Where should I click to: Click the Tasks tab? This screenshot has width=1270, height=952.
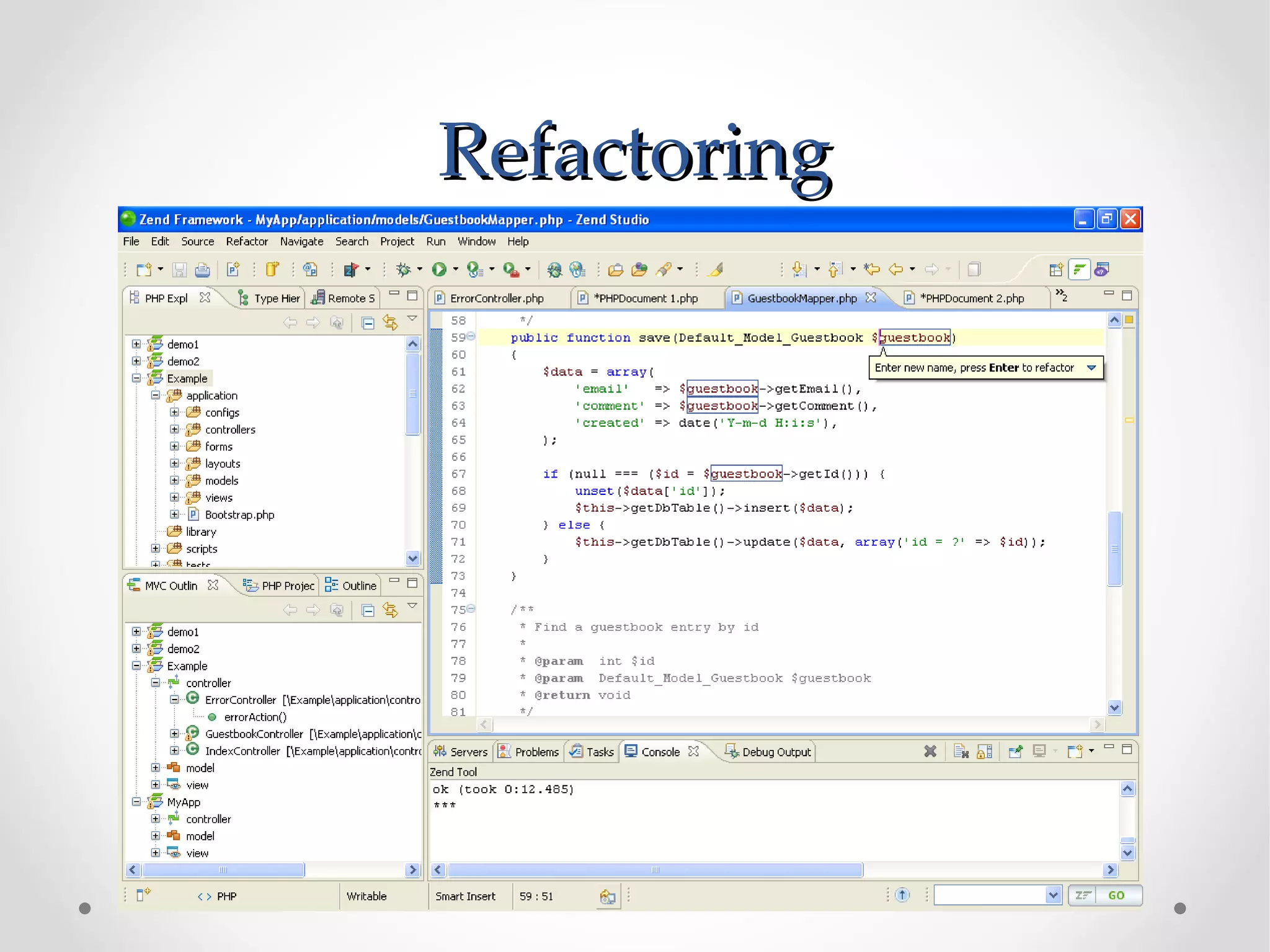[592, 752]
